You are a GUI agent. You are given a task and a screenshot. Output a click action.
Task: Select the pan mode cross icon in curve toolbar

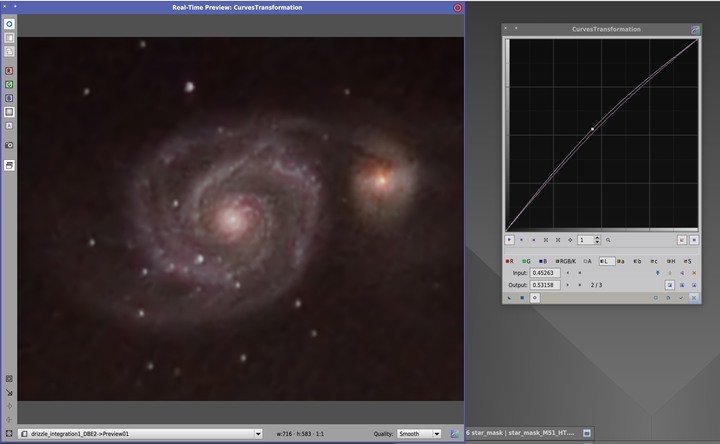[x=570, y=240]
